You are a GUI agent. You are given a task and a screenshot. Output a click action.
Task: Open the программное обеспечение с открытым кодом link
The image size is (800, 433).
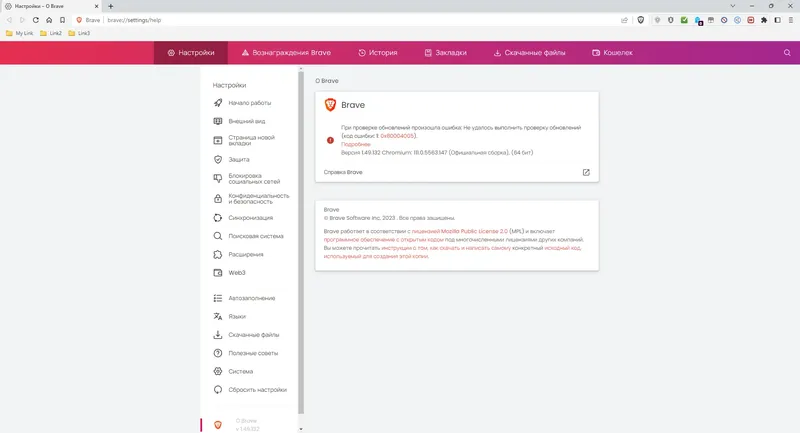(383, 240)
